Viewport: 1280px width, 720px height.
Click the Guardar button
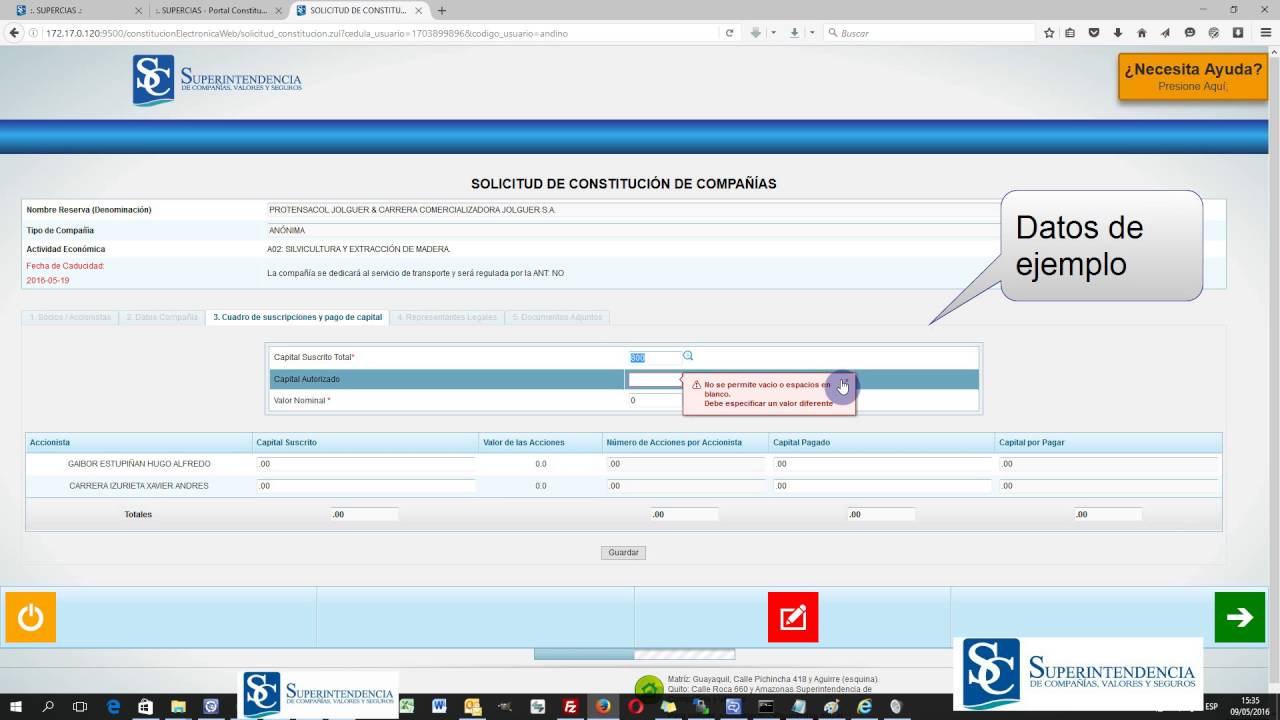(x=623, y=552)
